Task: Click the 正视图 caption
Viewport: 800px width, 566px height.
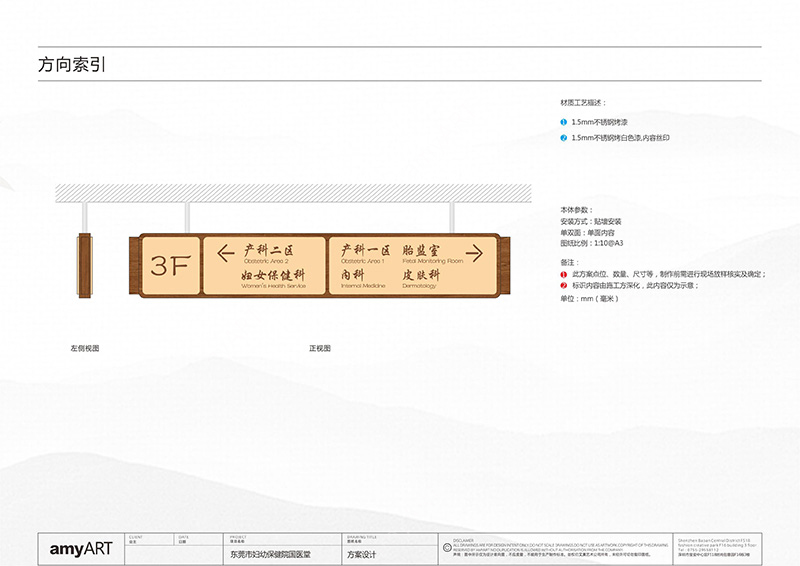Action: point(320,348)
